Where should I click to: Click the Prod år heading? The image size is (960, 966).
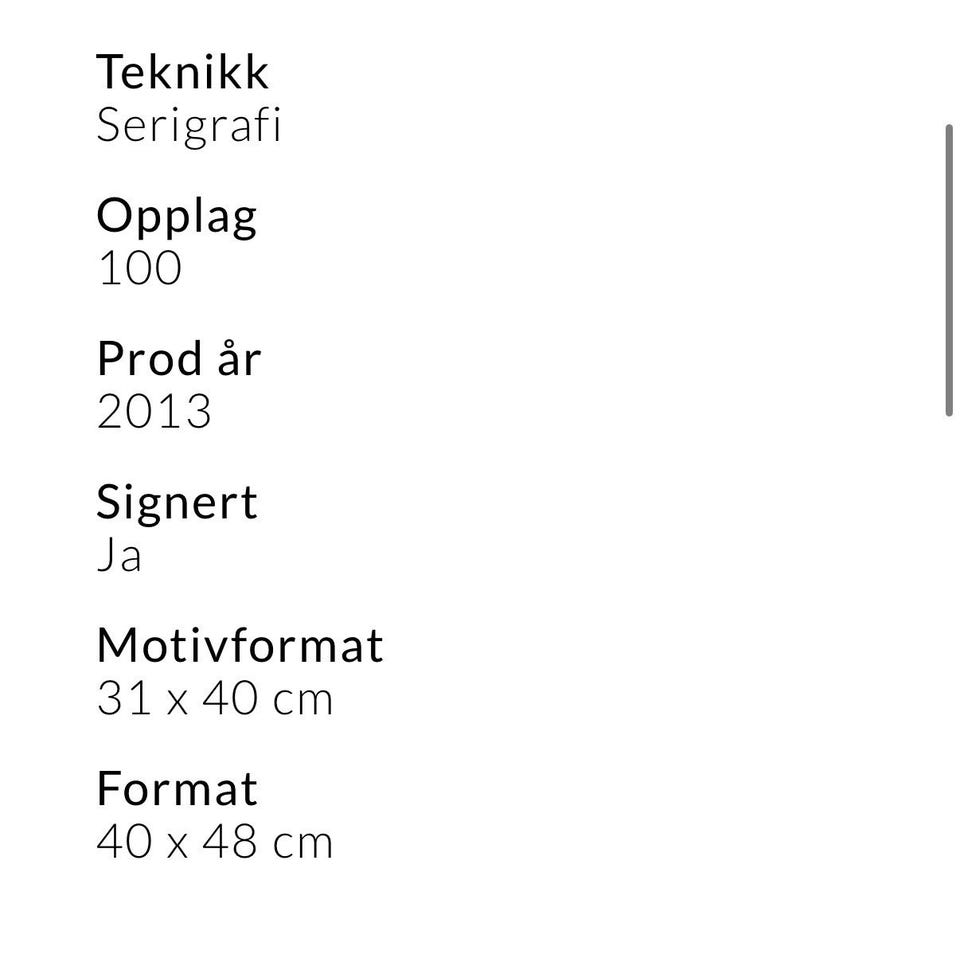tap(179, 358)
